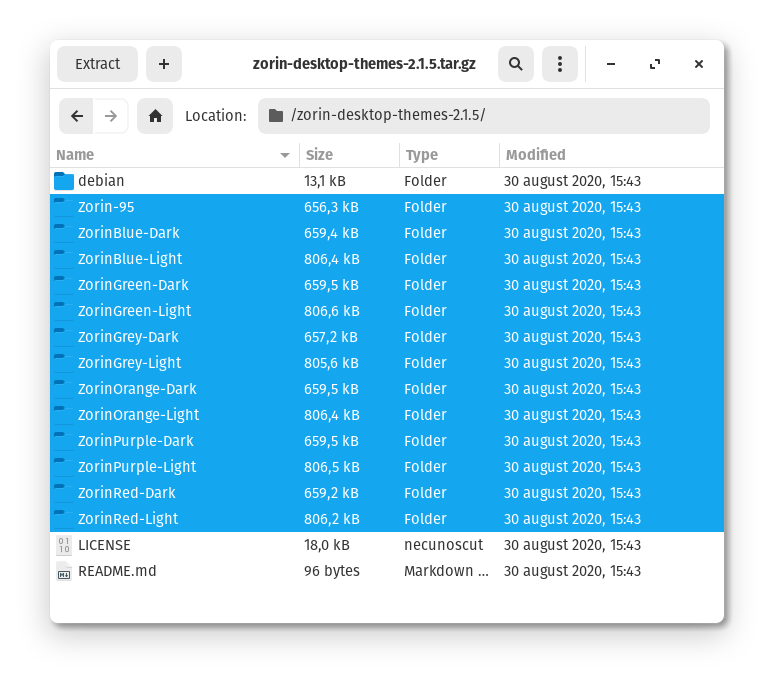This screenshot has height=687, width=778.
Task: Click the ZorinRed-Light name text
Action: pyautogui.click(x=128, y=519)
